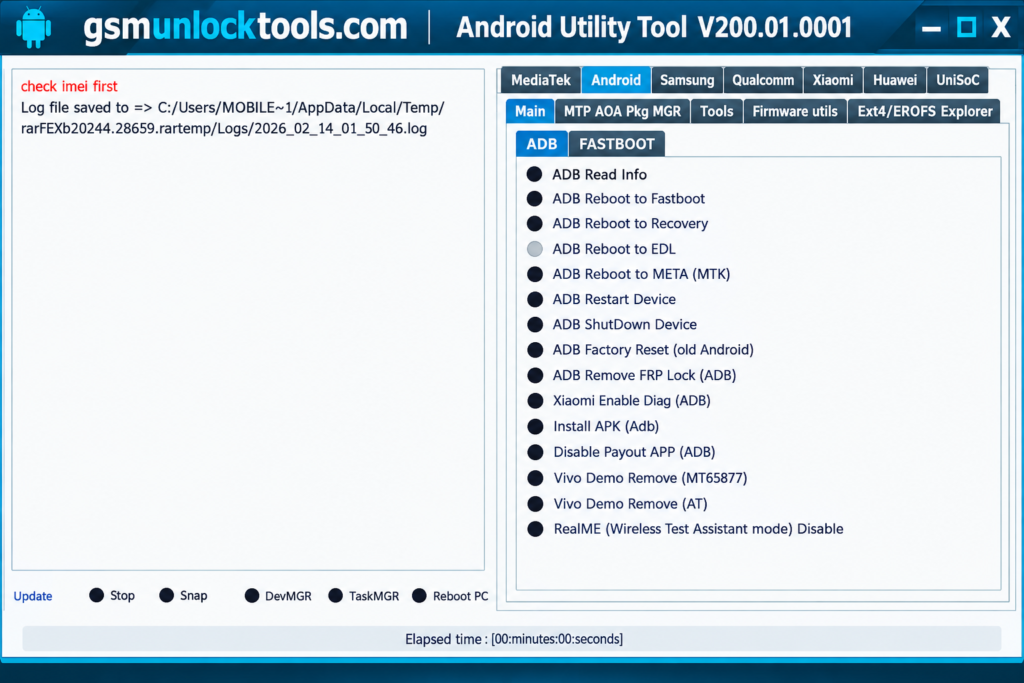
Task: Select the Main sub-tab
Action: click(530, 112)
